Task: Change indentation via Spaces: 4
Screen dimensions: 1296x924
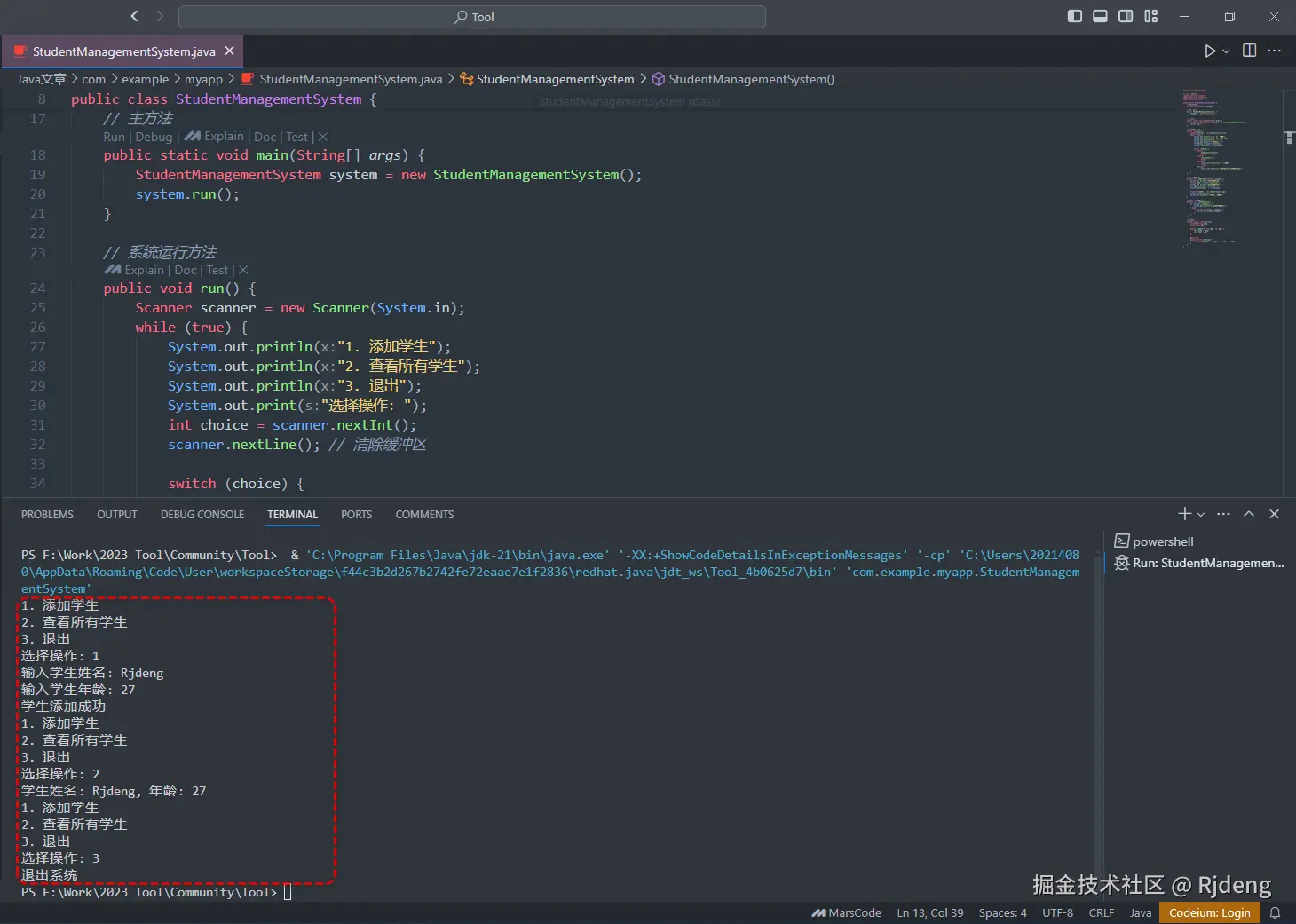Action: tap(1002, 912)
